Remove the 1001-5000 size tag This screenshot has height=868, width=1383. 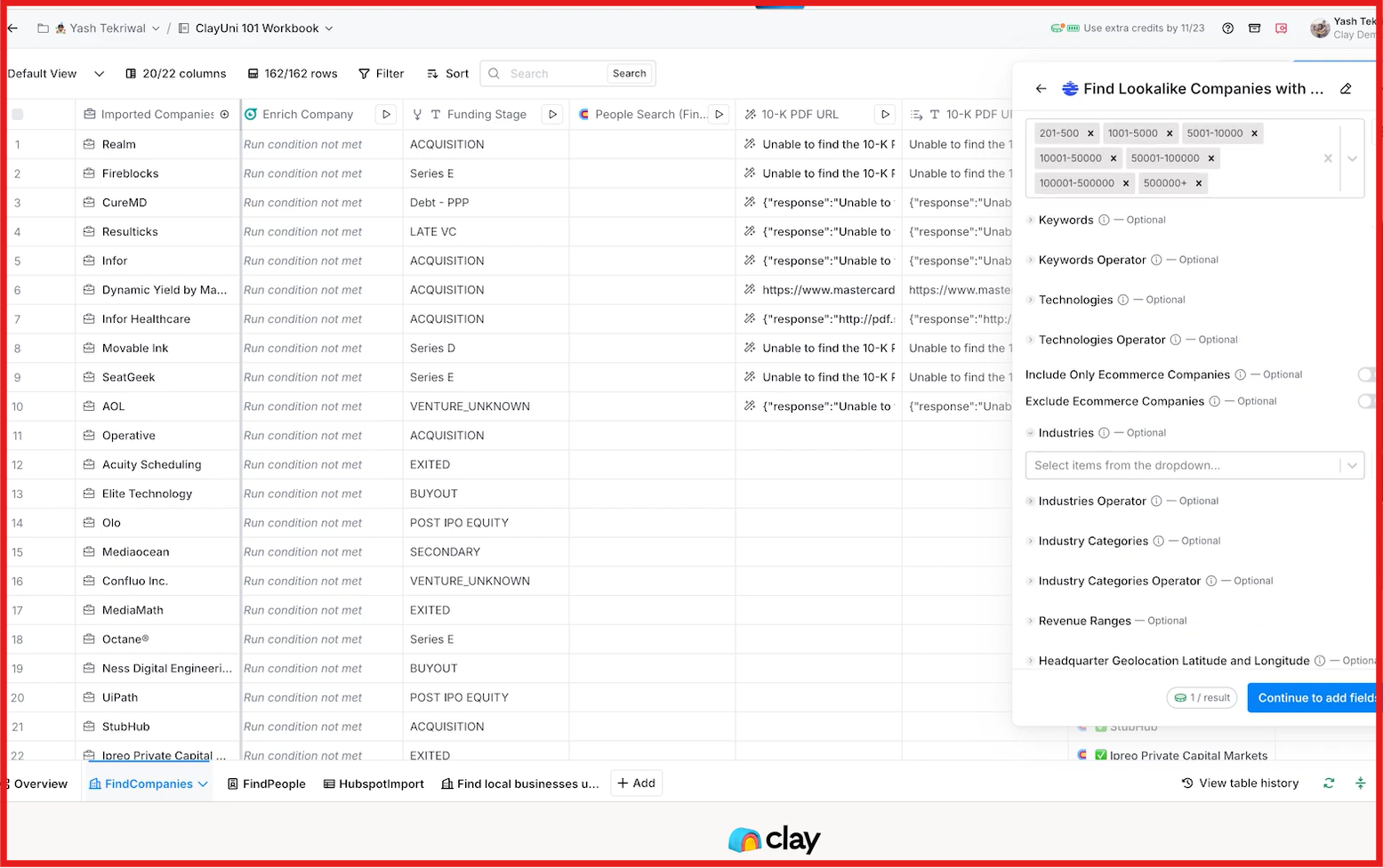coord(1170,133)
